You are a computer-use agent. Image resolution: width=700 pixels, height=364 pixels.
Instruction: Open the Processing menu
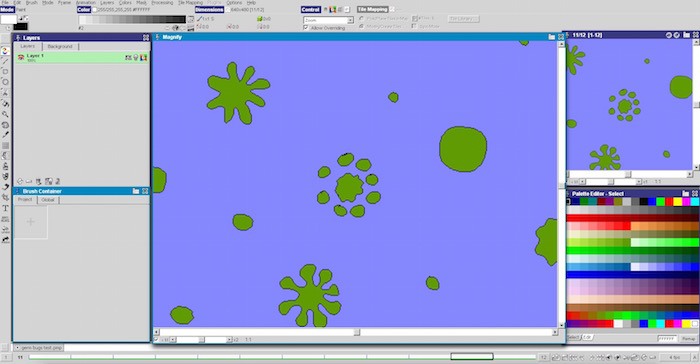click(x=162, y=3)
